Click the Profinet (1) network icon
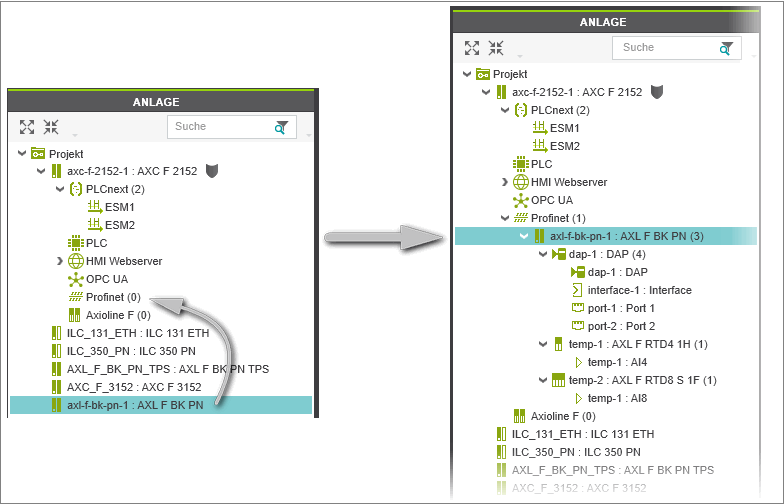The height and width of the screenshot is (504, 784). click(520, 218)
